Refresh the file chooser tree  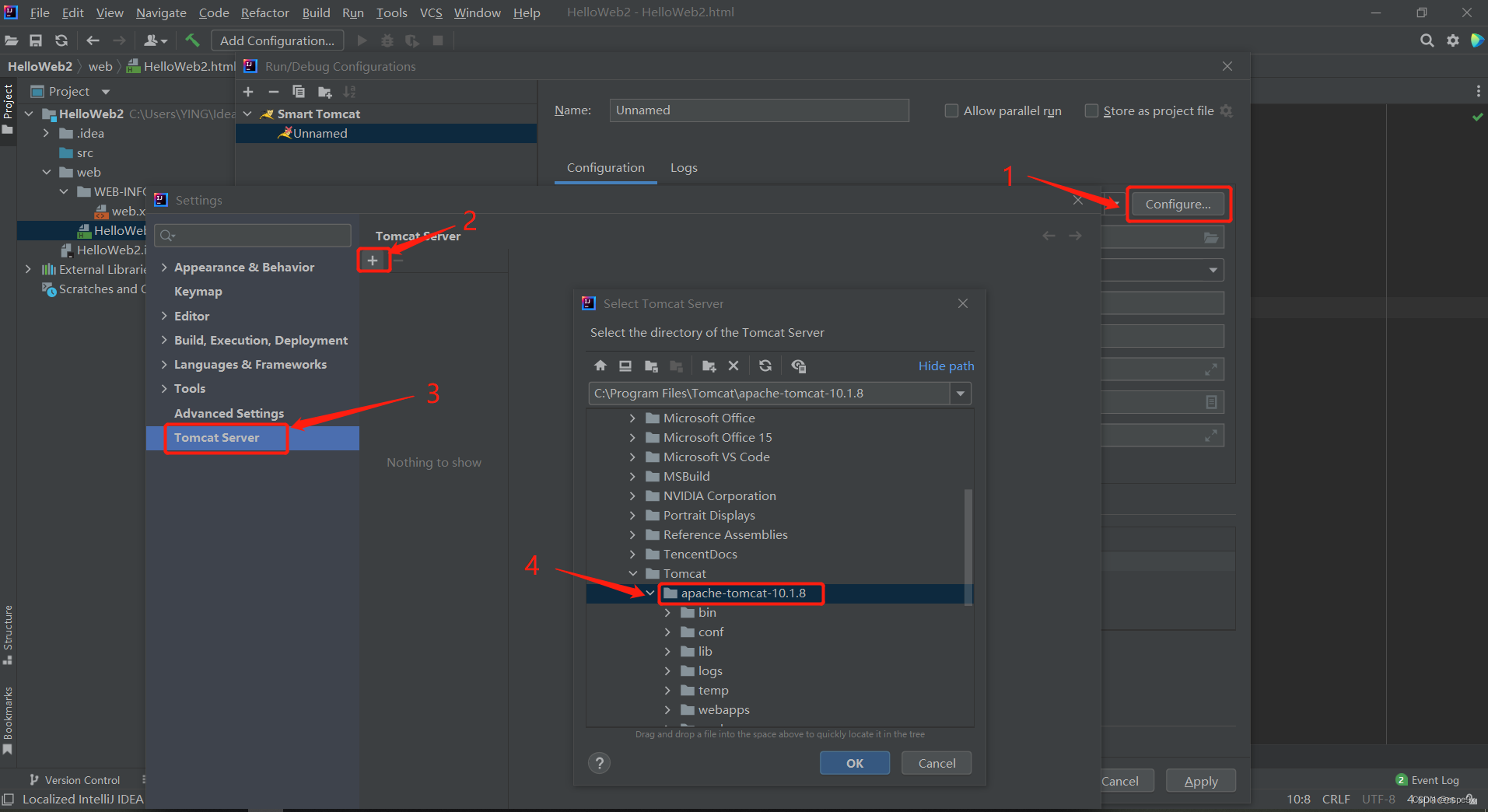pyautogui.click(x=765, y=366)
